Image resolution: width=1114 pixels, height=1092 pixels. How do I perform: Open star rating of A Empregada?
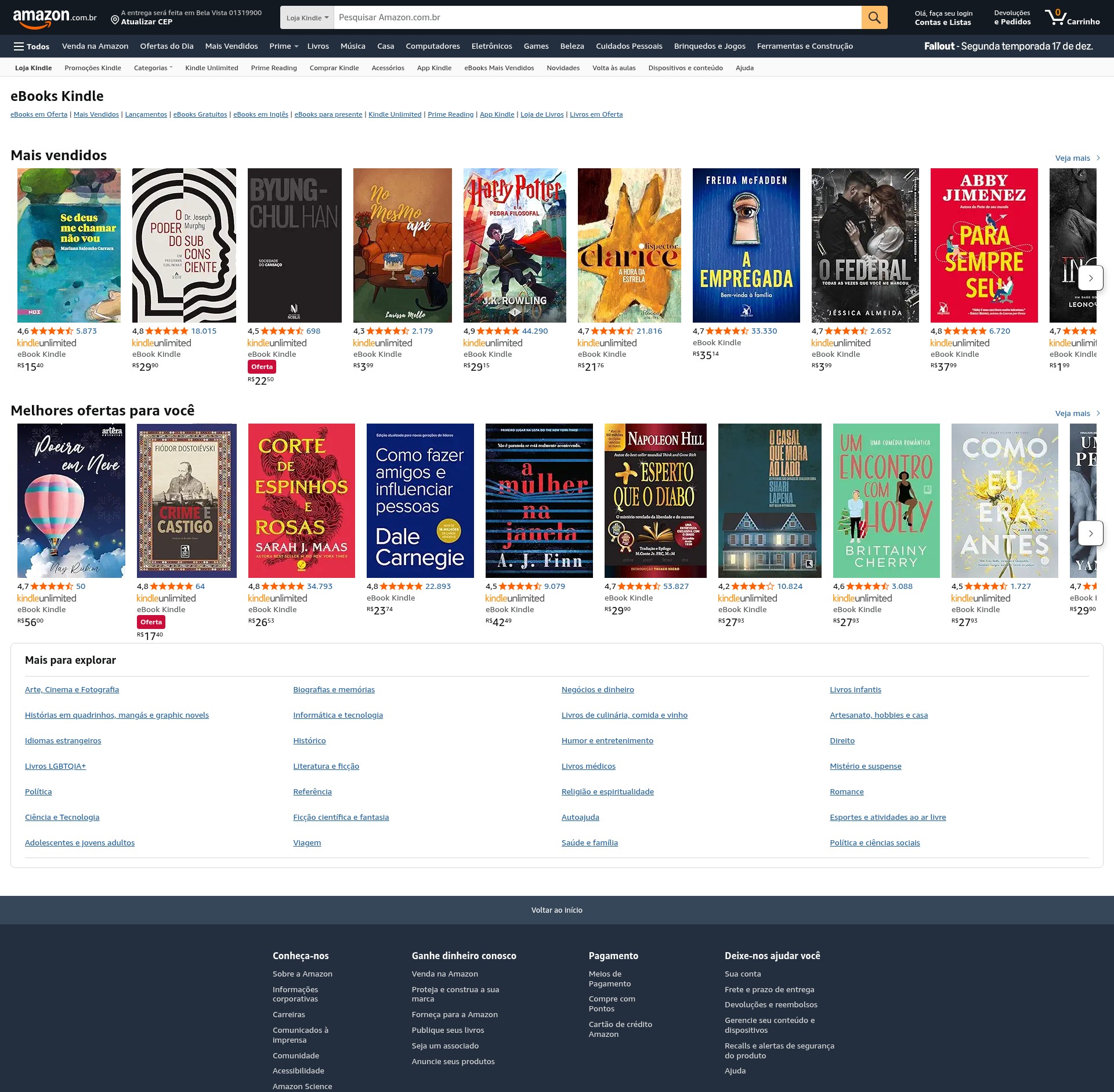point(727,331)
